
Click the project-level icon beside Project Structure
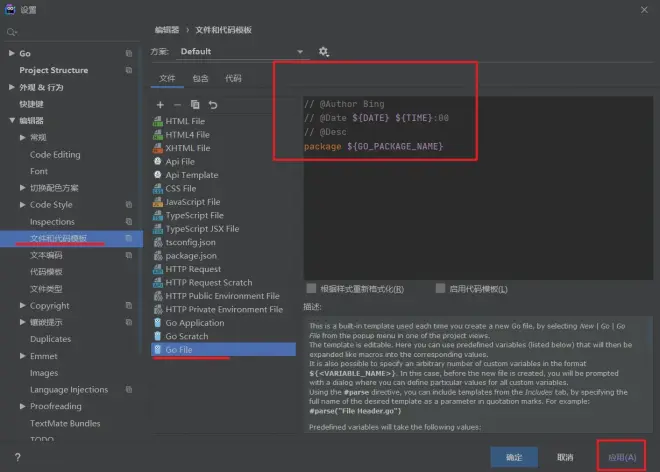pyautogui.click(x=129, y=70)
